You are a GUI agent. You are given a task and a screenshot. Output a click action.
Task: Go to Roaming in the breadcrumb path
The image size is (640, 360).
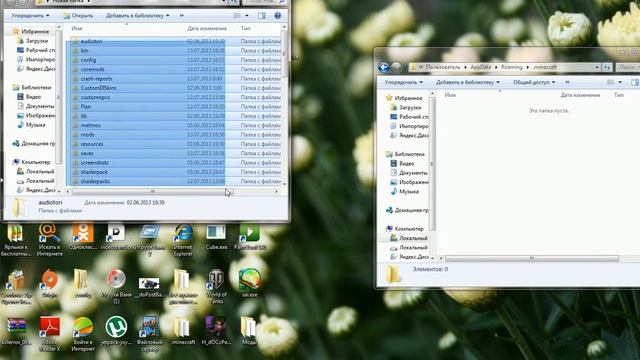point(512,67)
